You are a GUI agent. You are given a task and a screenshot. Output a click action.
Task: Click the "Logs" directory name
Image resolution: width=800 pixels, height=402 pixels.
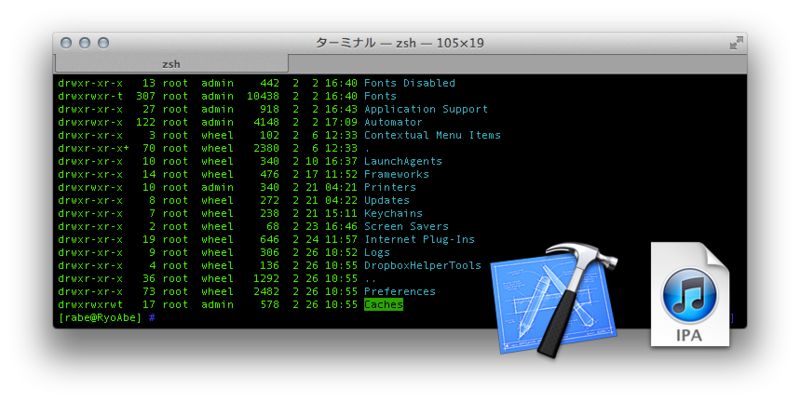pos(377,253)
